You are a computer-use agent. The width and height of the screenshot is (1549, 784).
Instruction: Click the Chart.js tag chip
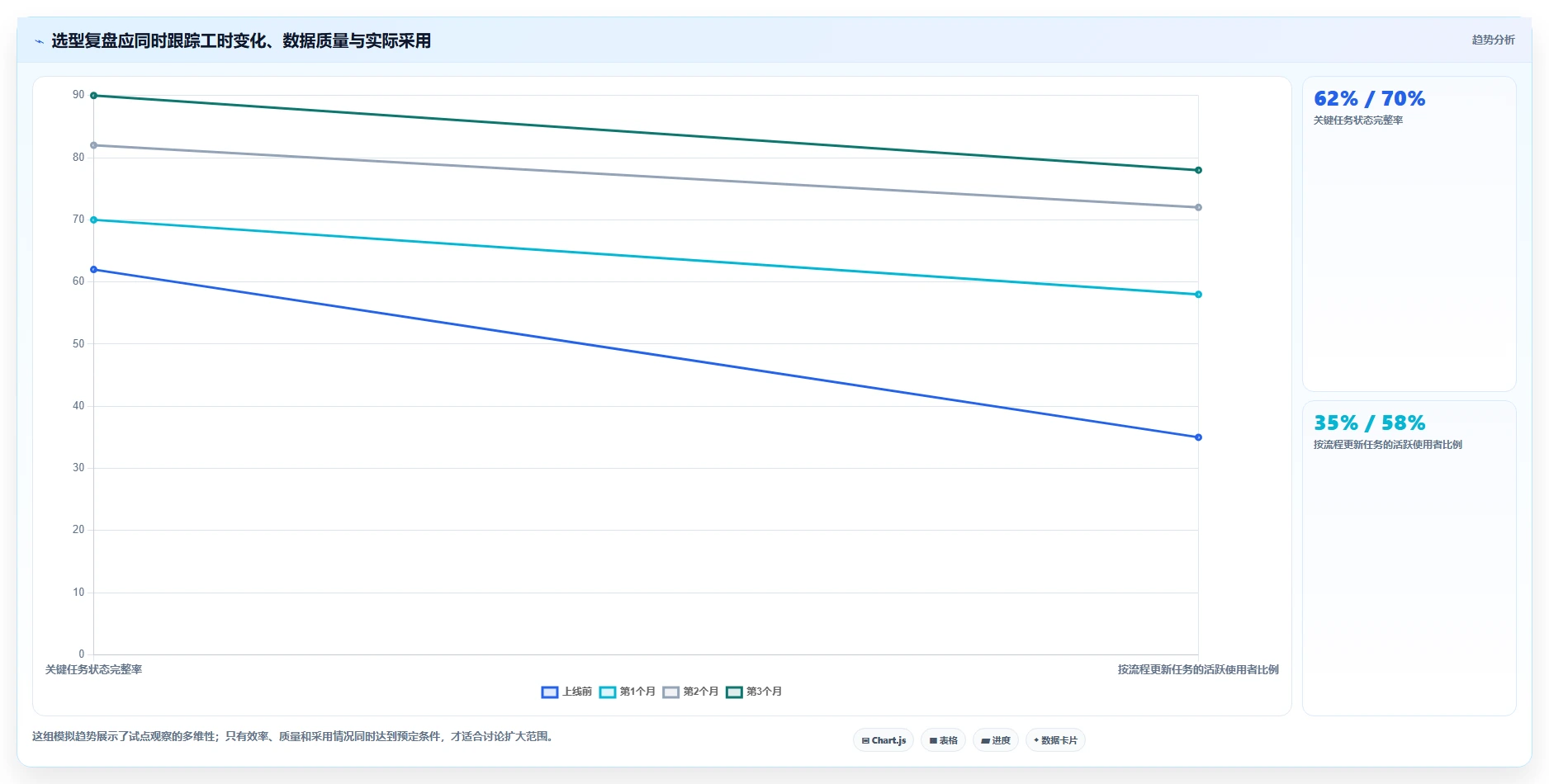(883, 740)
